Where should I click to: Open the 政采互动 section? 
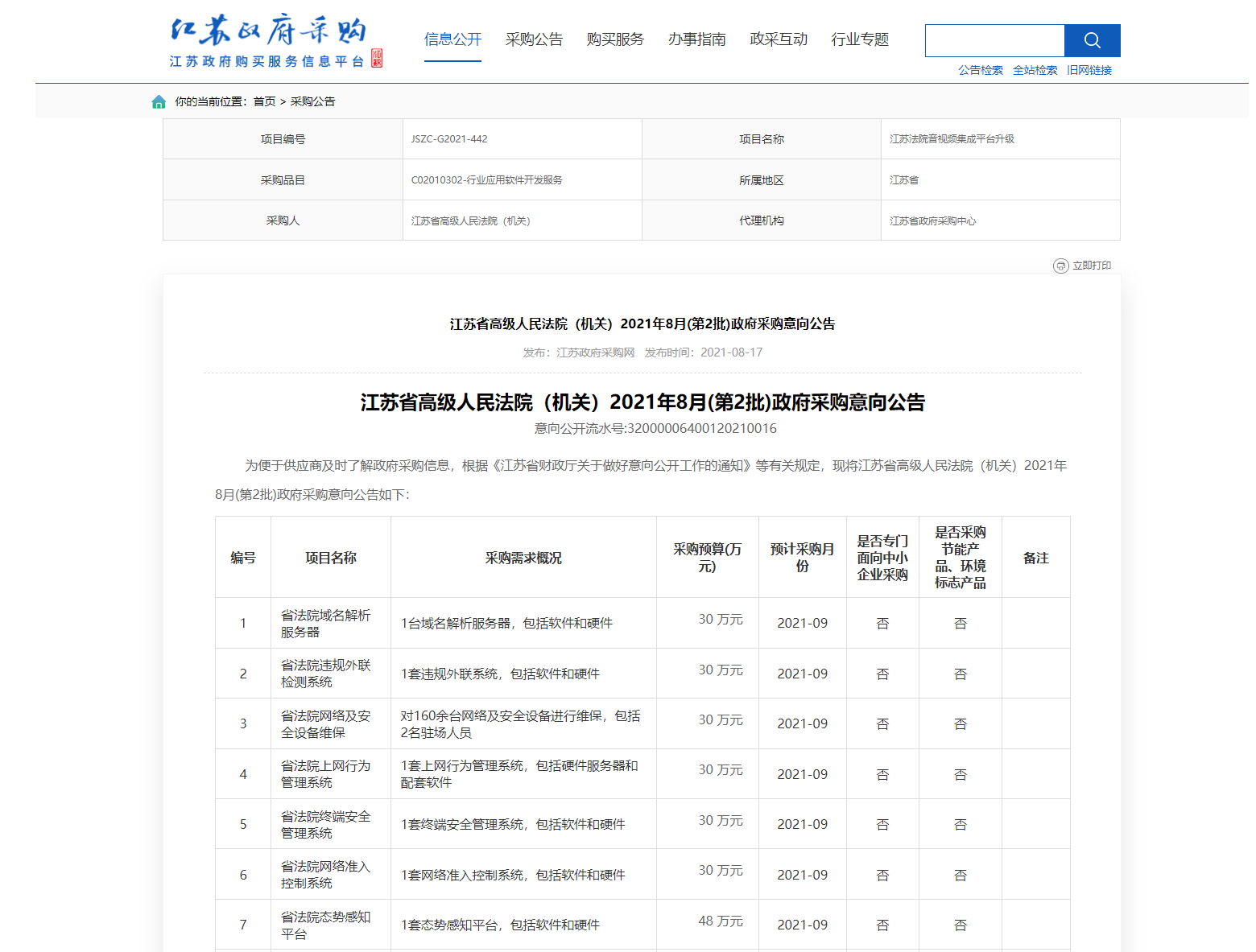tap(778, 39)
